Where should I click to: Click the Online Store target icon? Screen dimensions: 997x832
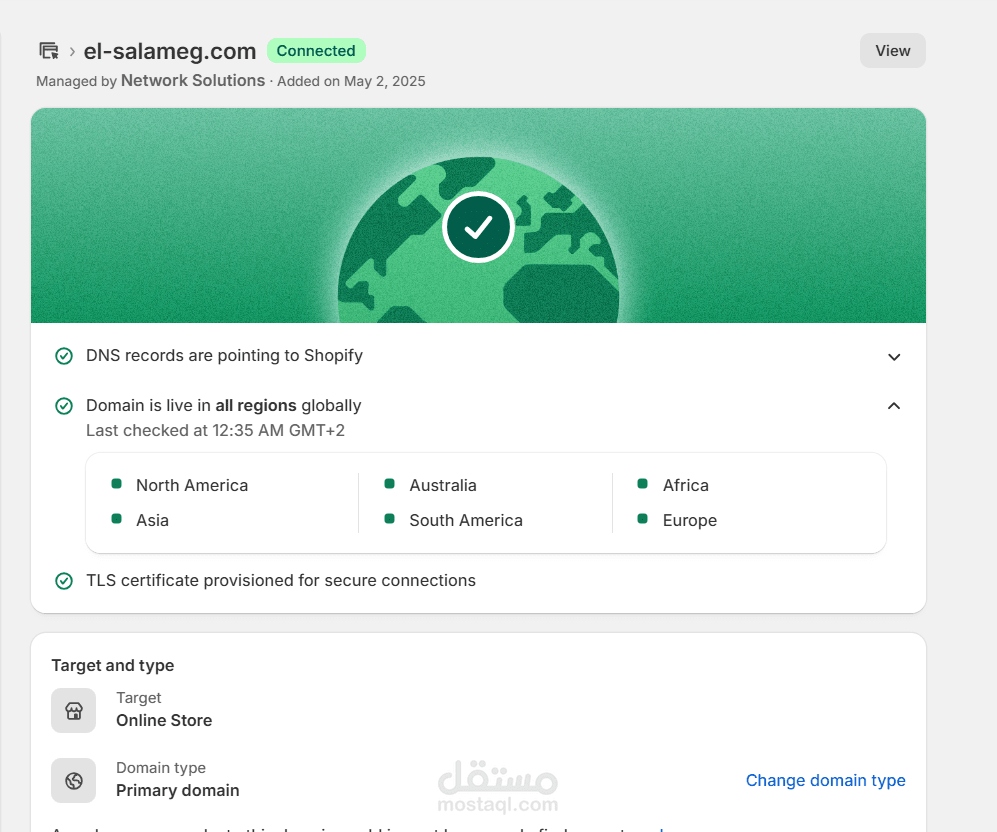[x=74, y=711]
